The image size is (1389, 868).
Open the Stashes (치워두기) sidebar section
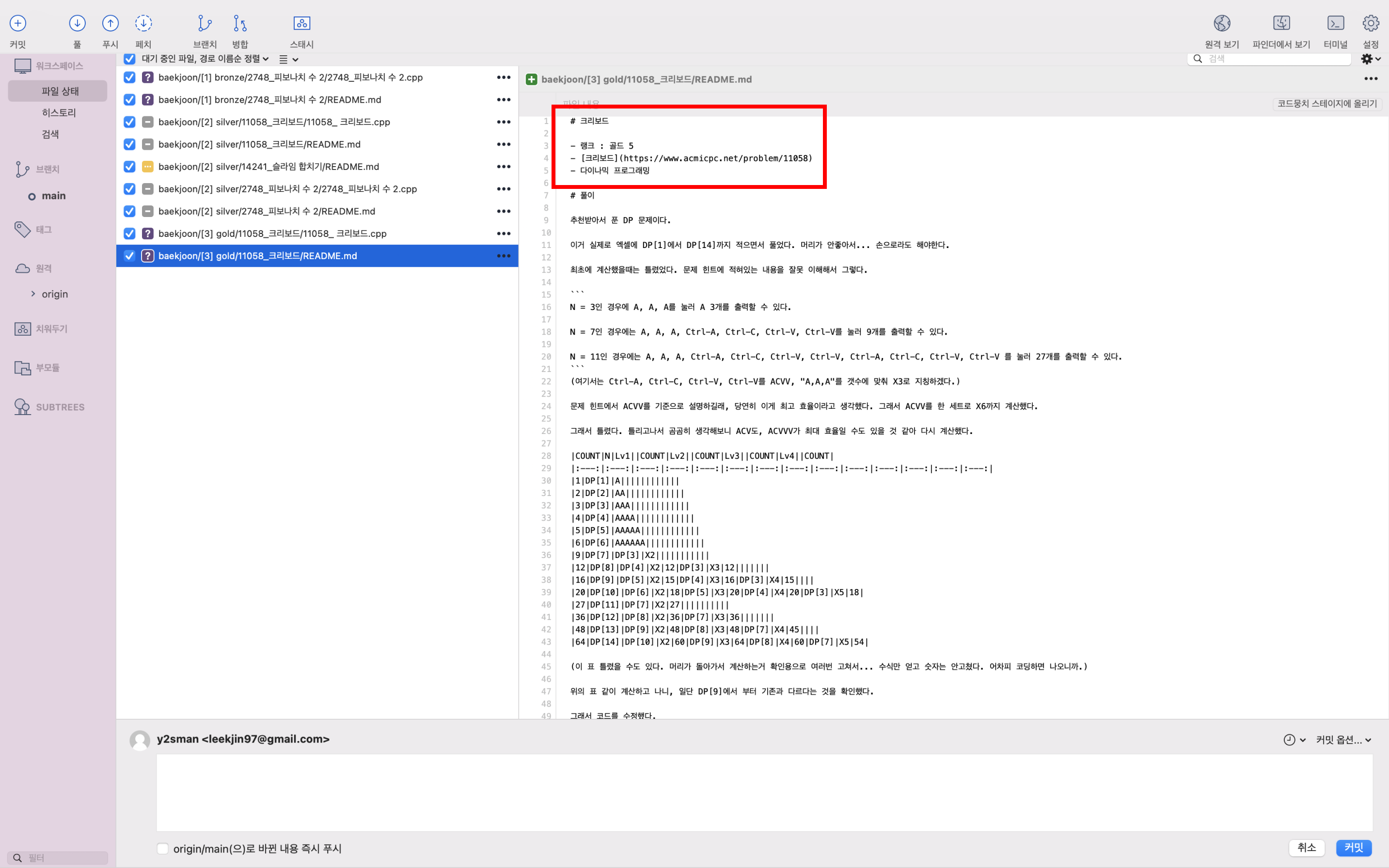[51, 329]
